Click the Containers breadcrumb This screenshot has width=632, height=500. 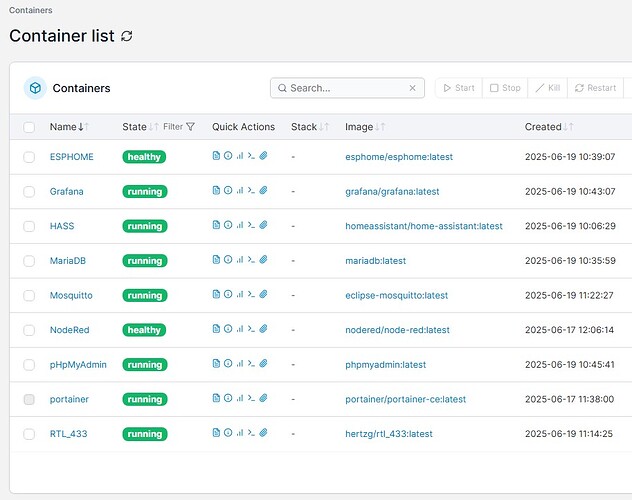click(x=31, y=10)
